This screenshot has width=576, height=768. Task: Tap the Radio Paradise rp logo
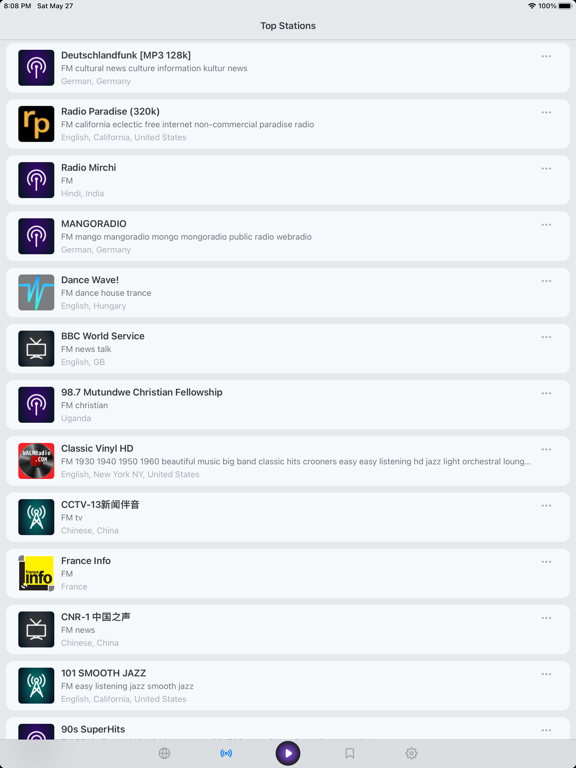(x=36, y=124)
